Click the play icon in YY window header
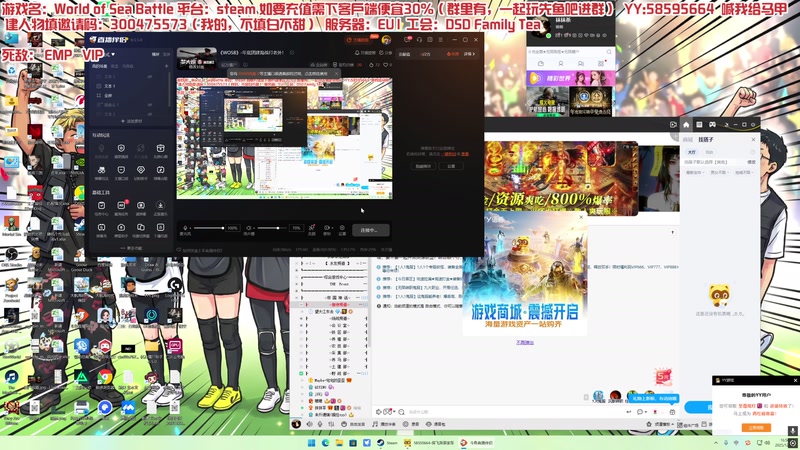The height and width of the screenshot is (450, 800). (x=673, y=124)
